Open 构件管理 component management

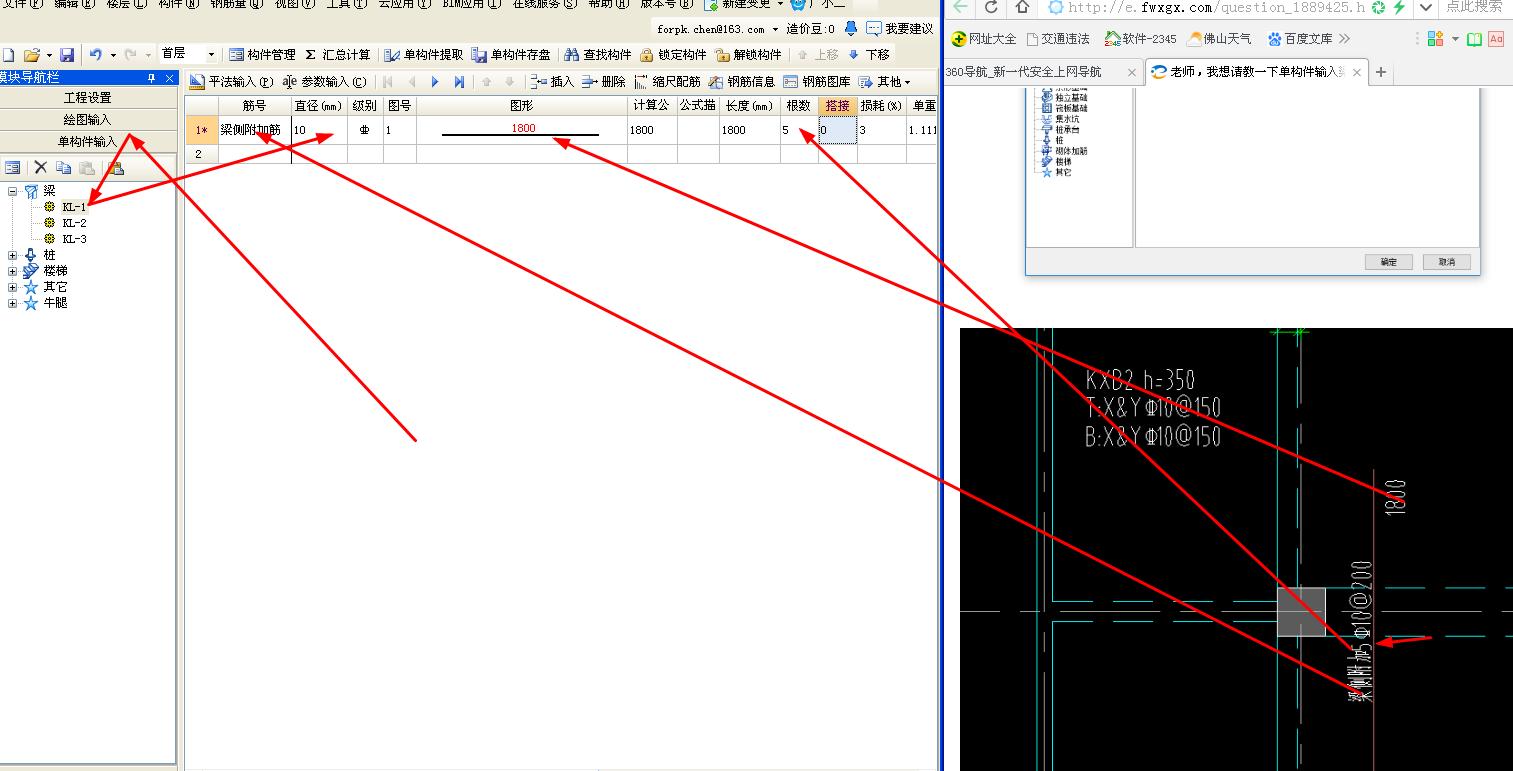[x=262, y=55]
